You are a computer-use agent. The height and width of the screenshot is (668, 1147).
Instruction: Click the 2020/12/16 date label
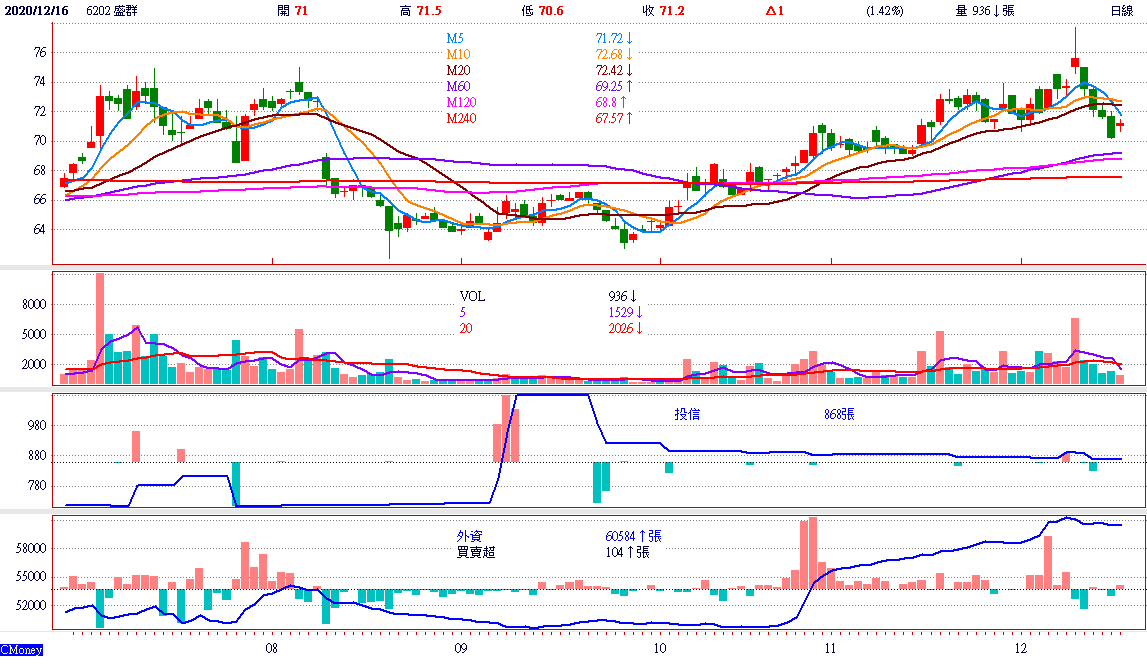pos(36,11)
